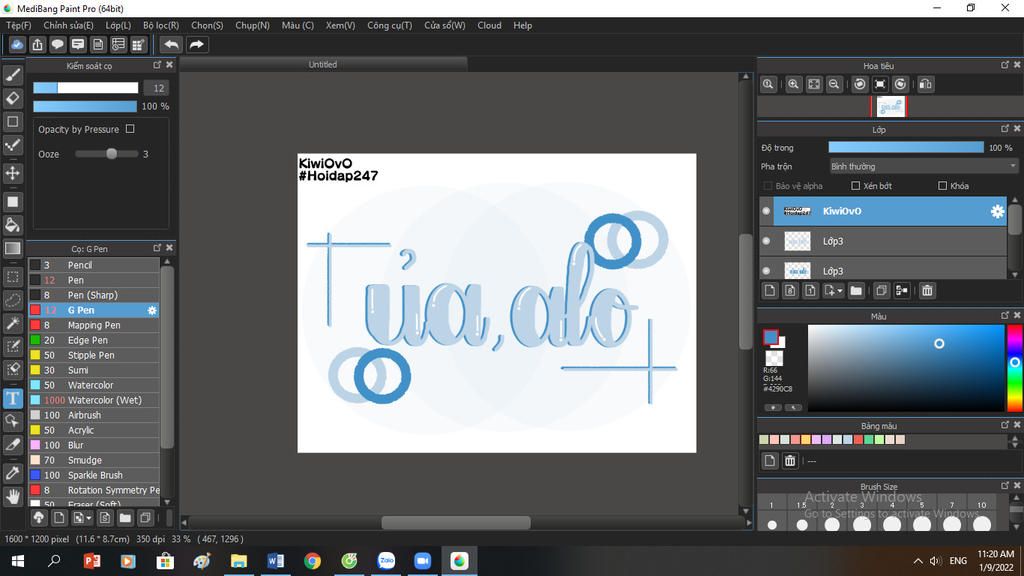Select the Select Pen tool
This screenshot has height=576, width=1024.
click(12, 346)
